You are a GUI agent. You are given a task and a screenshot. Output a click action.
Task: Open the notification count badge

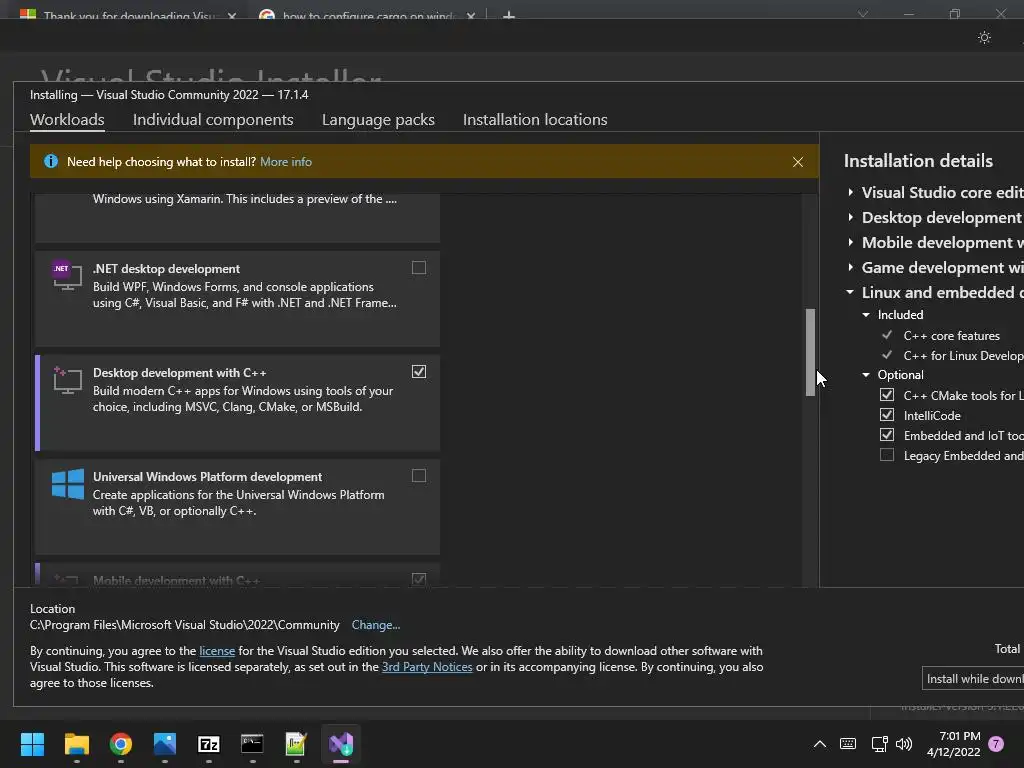[996, 744]
